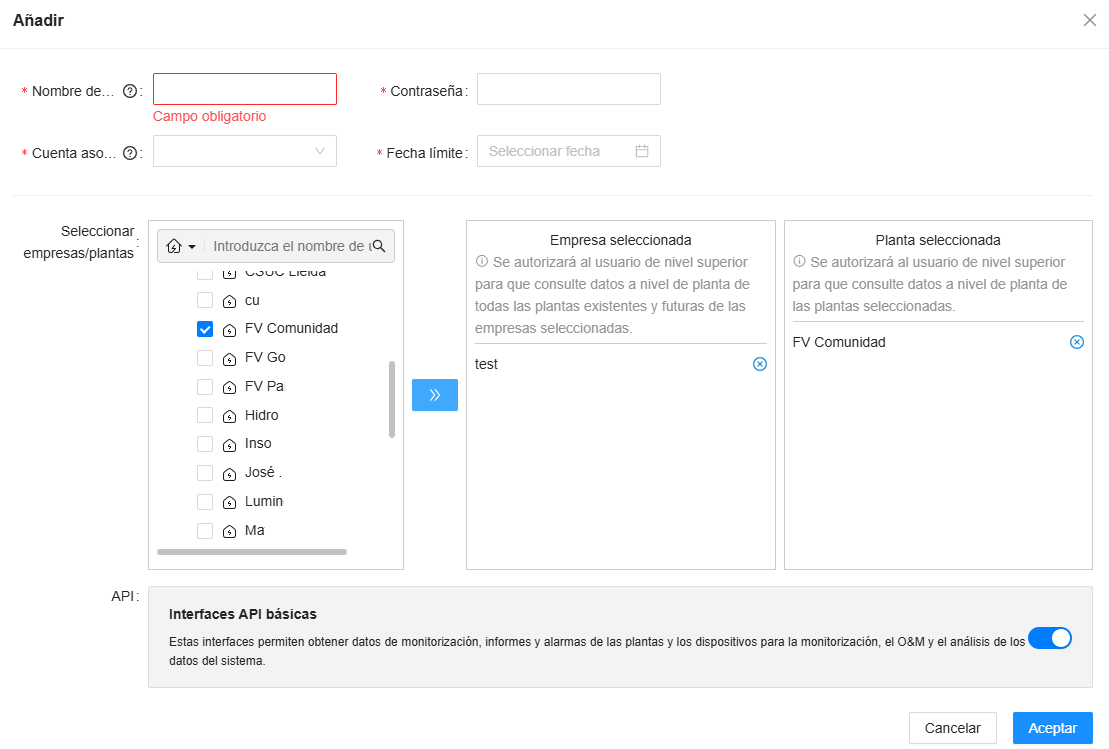The image size is (1109, 749).
Task: Click the Aceptar button
Action: (x=1052, y=728)
